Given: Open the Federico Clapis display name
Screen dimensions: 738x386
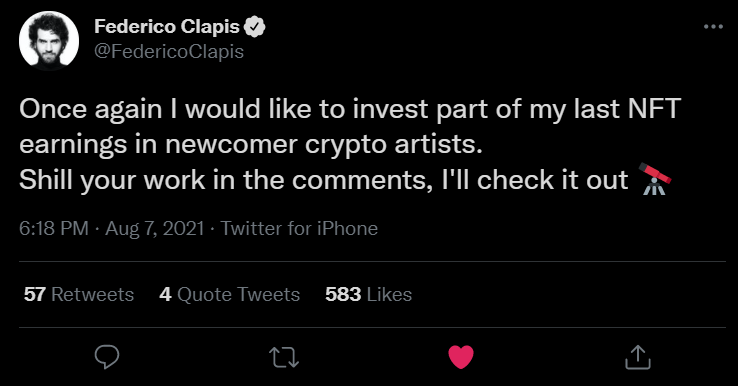Looking at the screenshot, I should coord(167,27).
